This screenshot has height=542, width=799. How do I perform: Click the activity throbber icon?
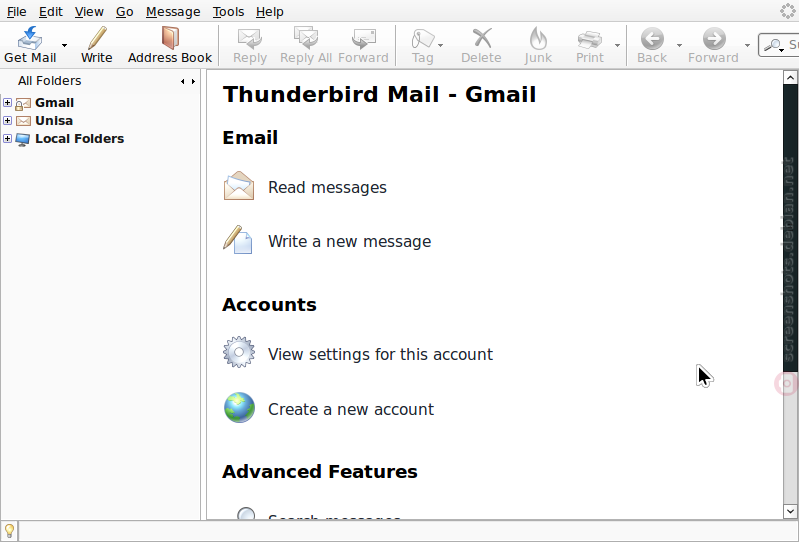[x=788, y=11]
